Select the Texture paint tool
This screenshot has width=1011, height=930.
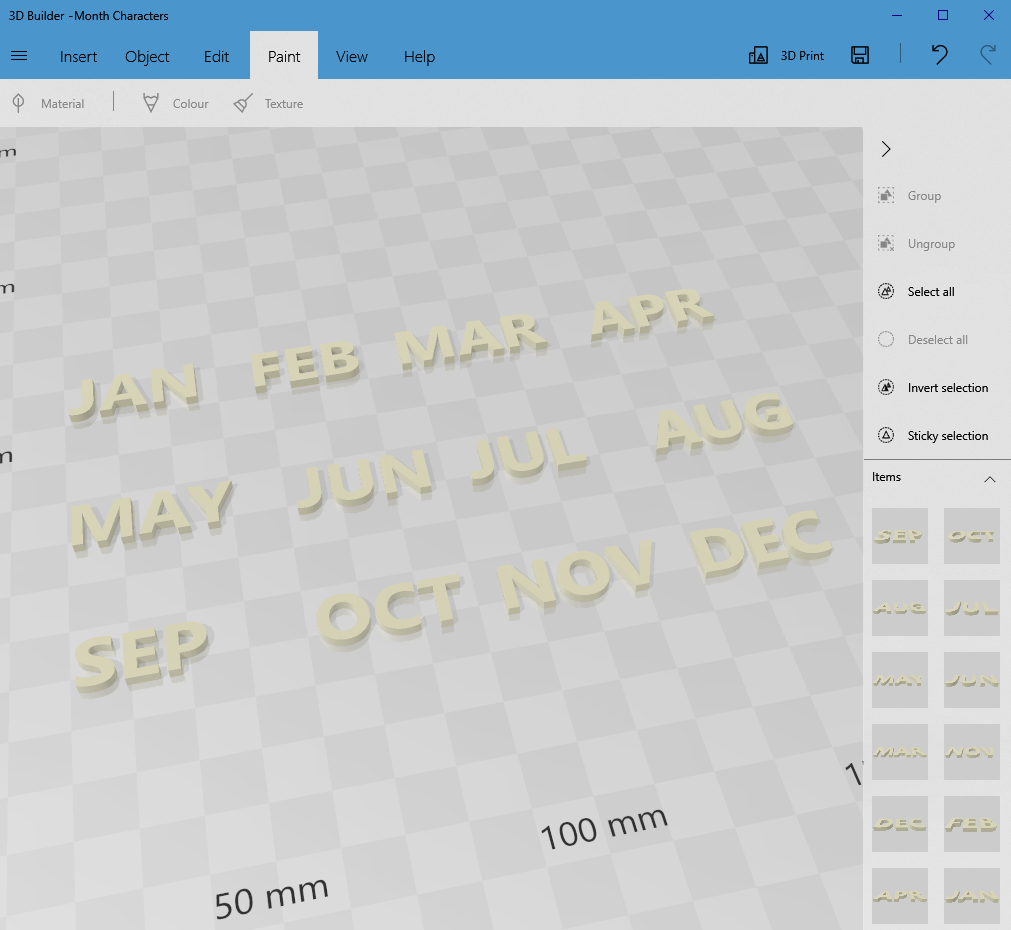coord(268,102)
